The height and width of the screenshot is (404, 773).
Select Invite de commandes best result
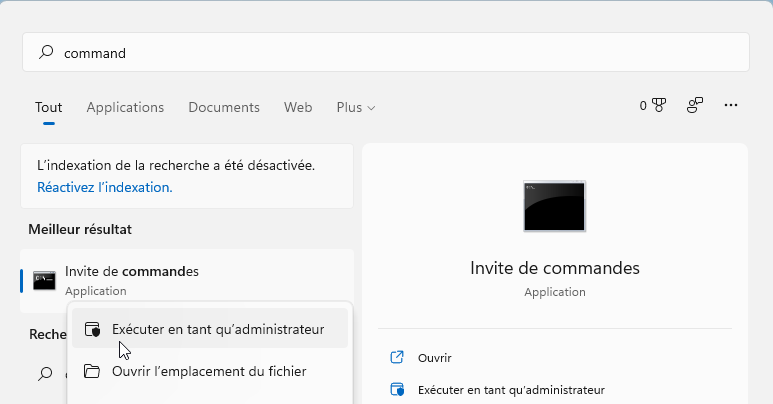(x=187, y=281)
